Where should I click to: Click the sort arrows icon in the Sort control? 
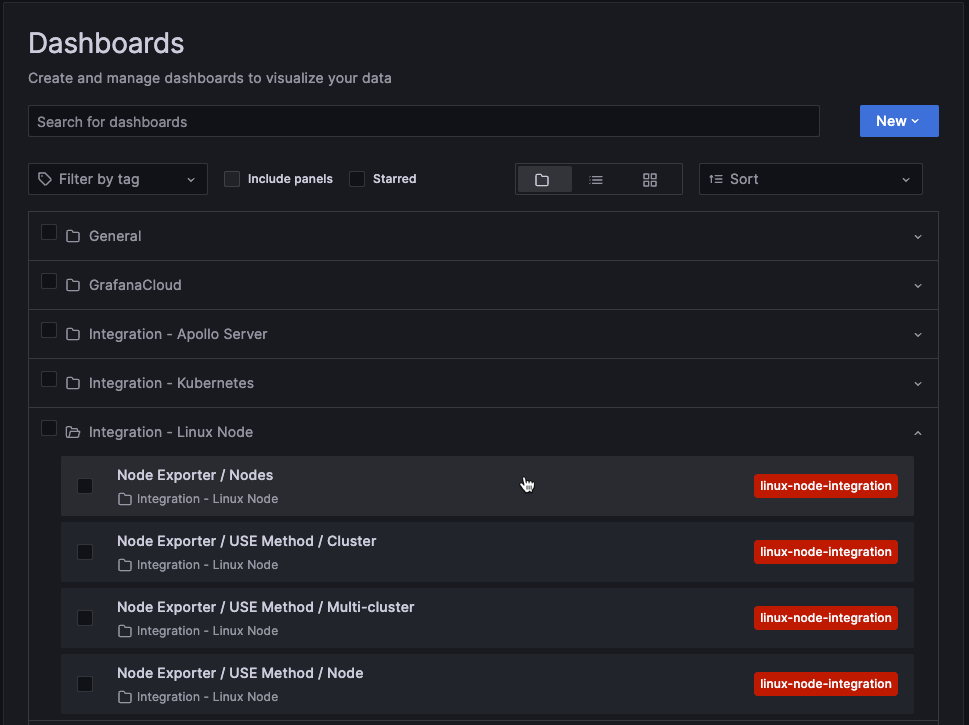(x=715, y=179)
